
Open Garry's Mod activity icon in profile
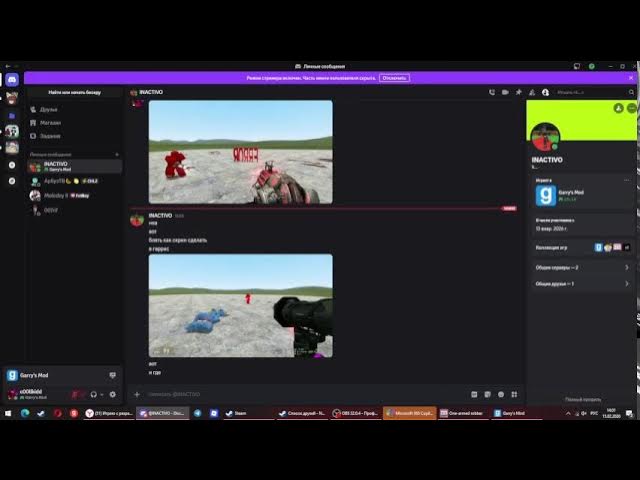[x=546, y=196]
